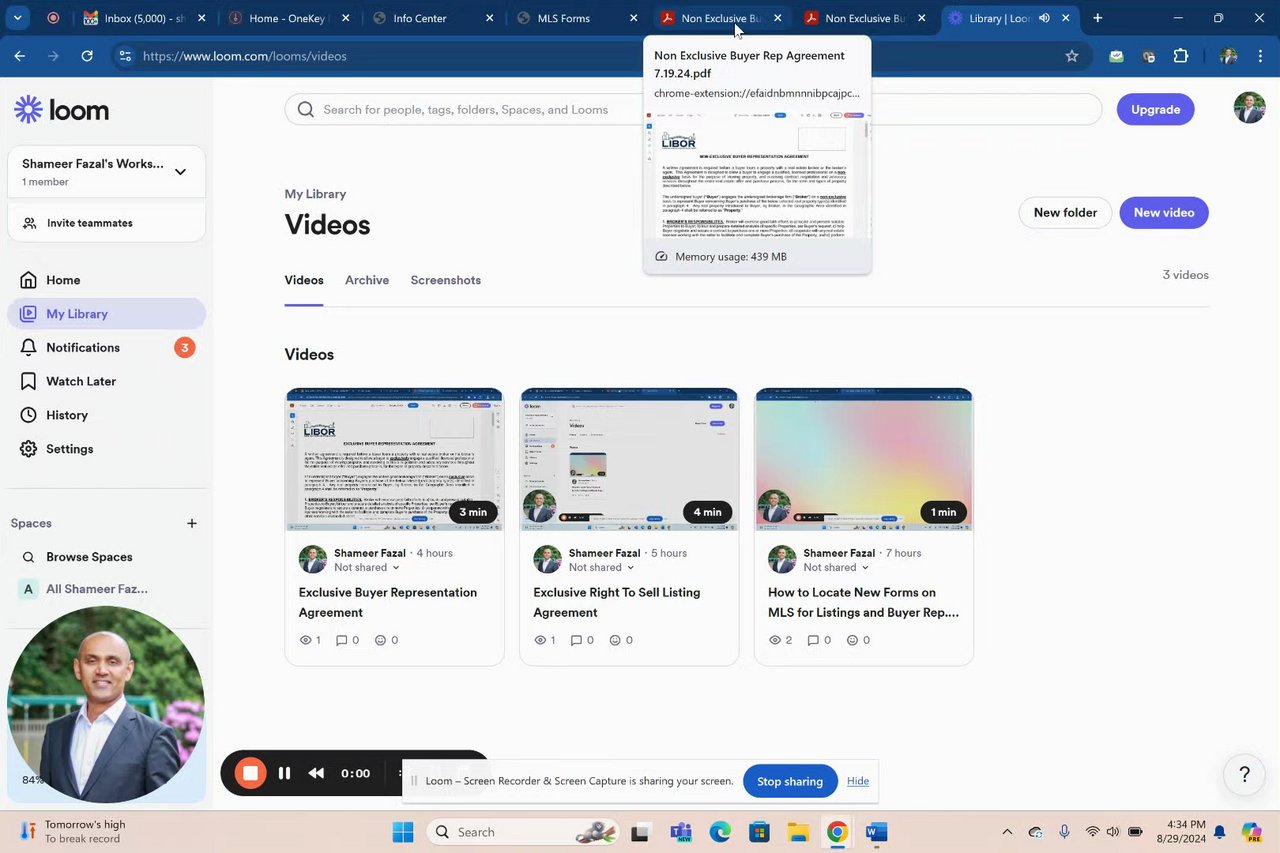Open My Library in the sidebar

coord(106,314)
